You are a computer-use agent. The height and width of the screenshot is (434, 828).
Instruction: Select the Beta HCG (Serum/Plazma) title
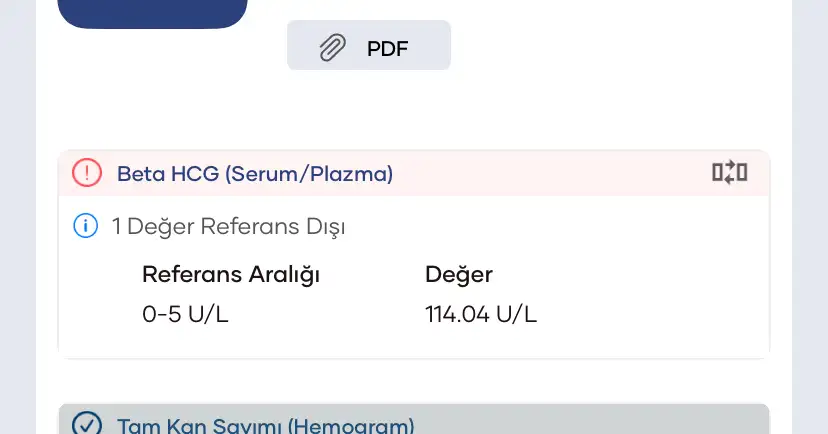tap(255, 174)
